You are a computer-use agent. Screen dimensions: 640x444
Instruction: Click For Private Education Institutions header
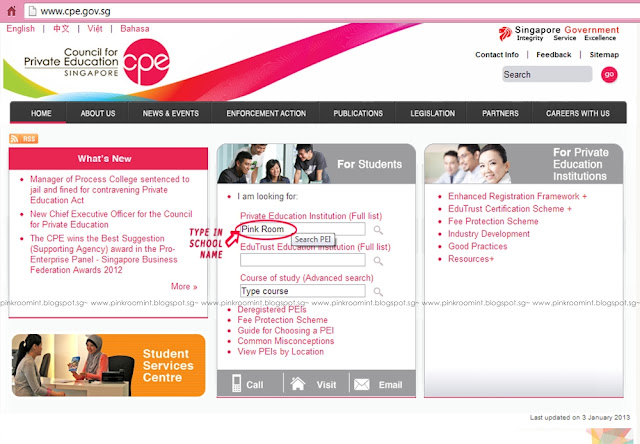coord(524,164)
